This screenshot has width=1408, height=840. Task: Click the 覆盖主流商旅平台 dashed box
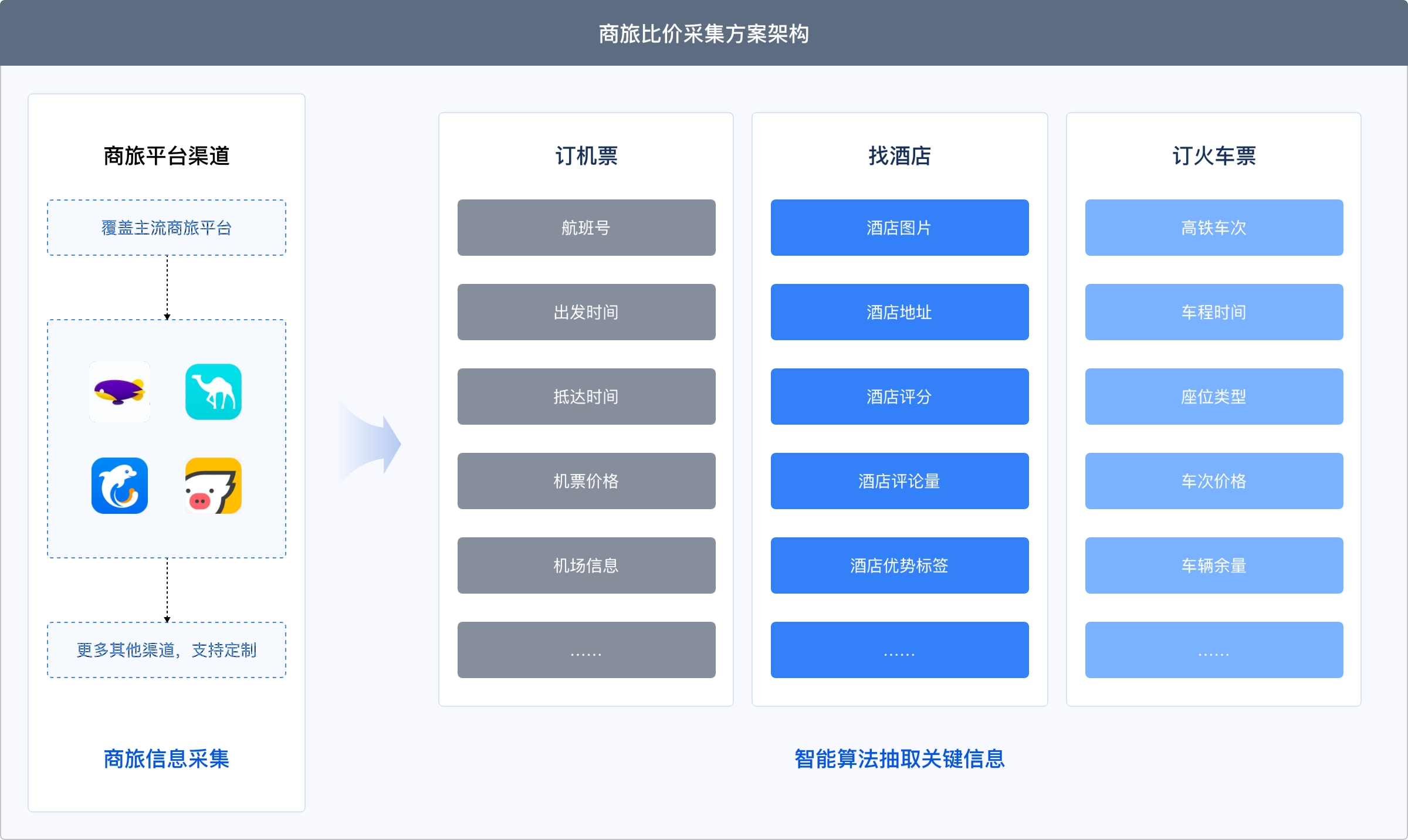[167, 228]
